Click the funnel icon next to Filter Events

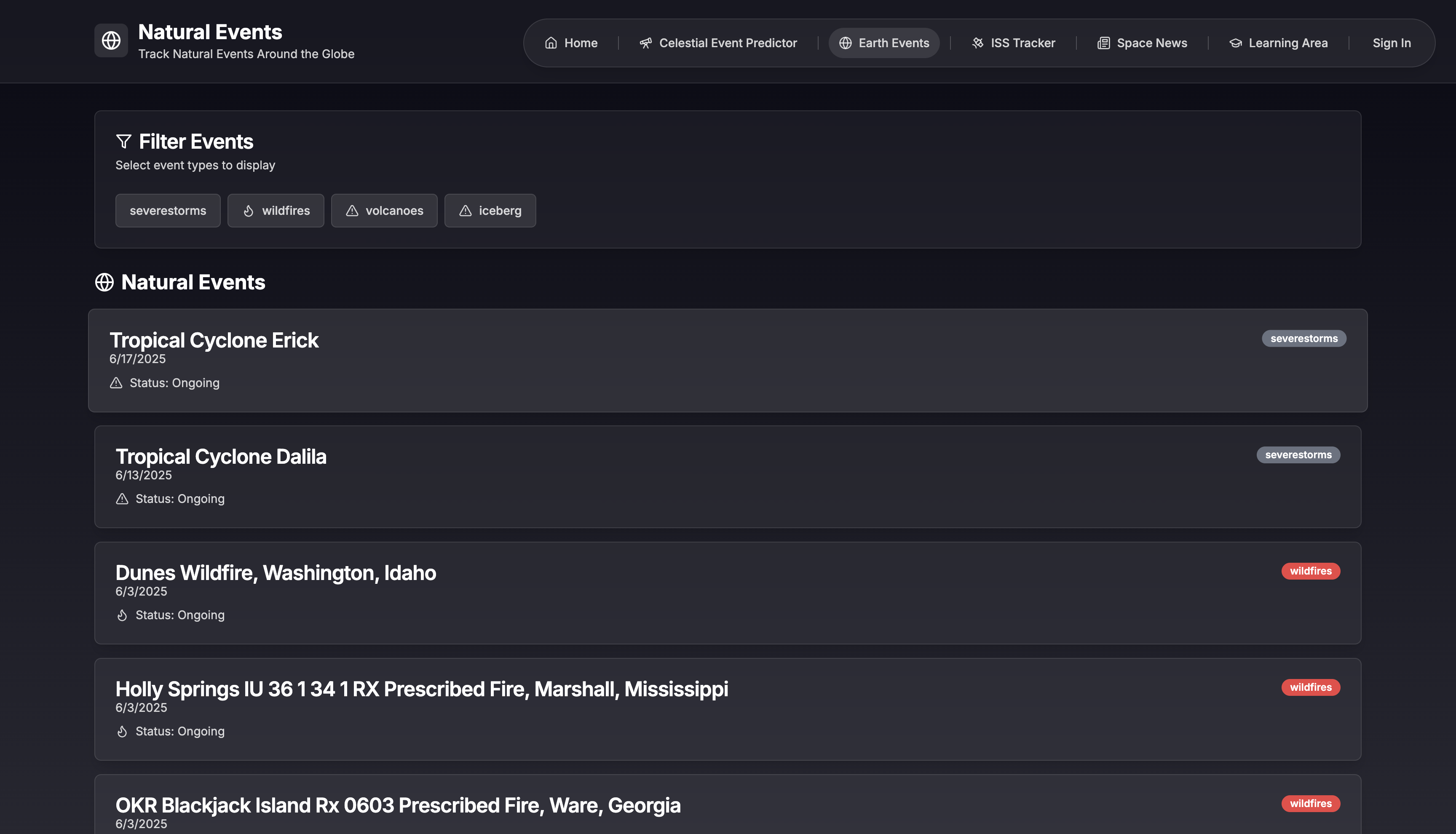tap(124, 142)
